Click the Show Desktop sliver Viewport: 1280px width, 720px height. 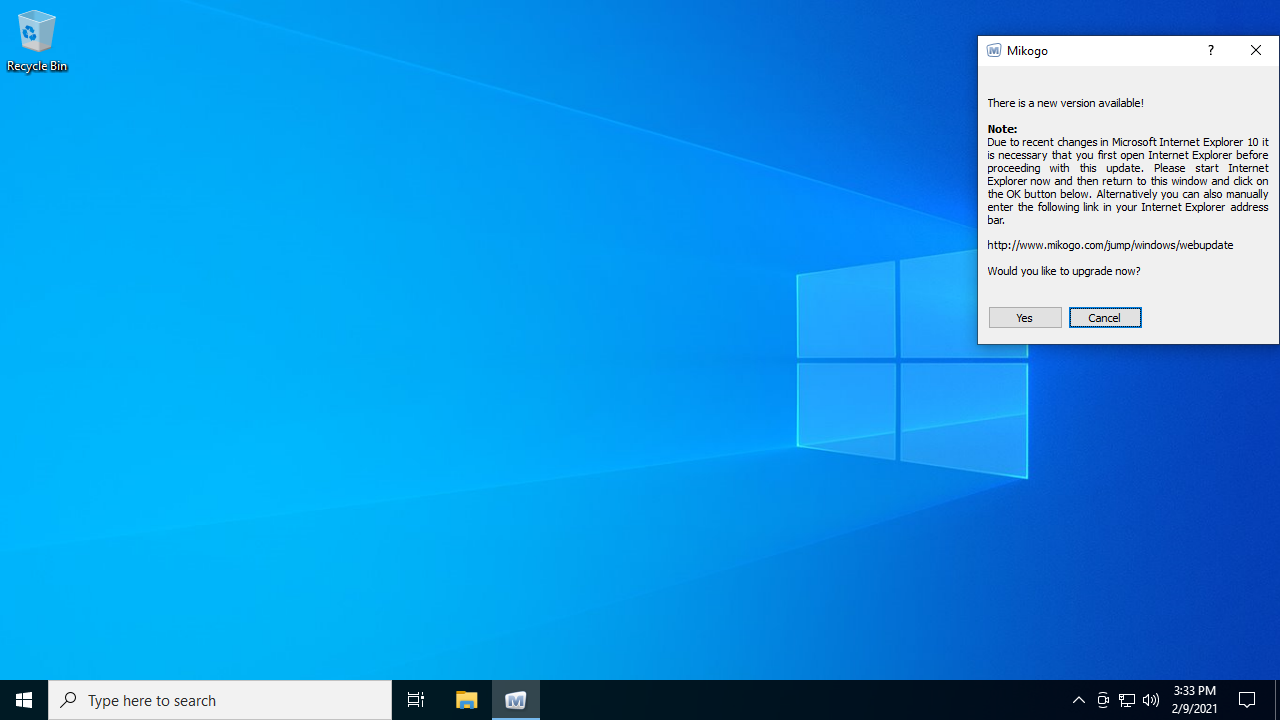click(1277, 700)
